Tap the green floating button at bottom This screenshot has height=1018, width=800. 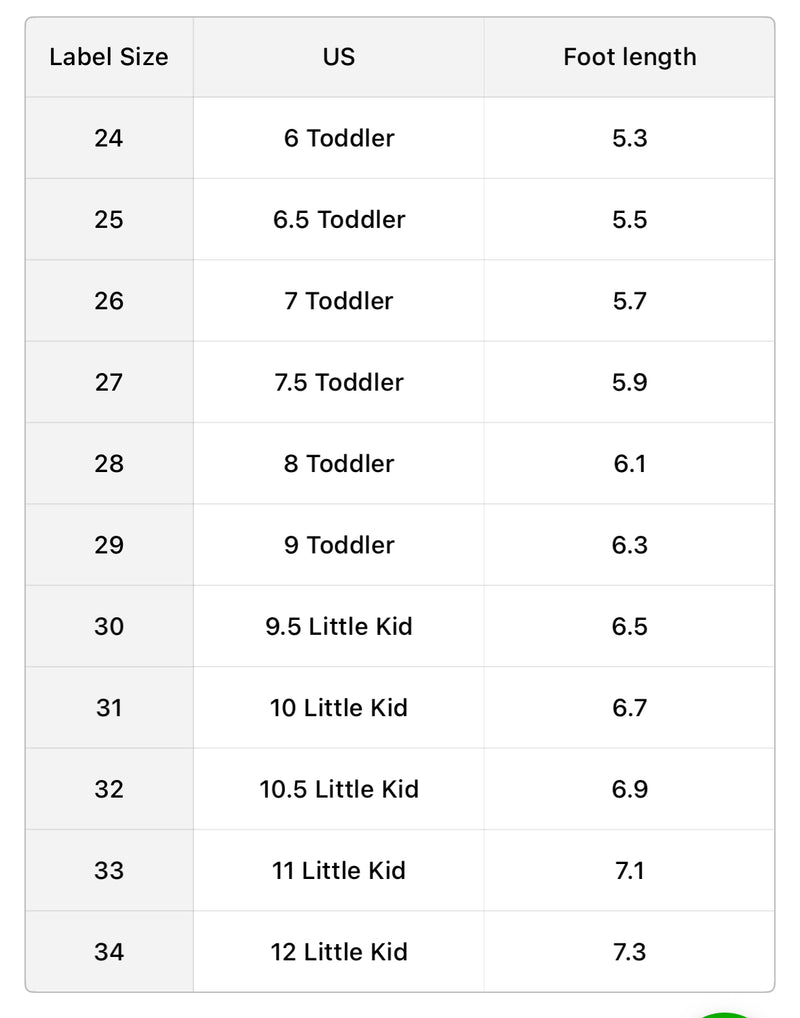click(x=727, y=1012)
